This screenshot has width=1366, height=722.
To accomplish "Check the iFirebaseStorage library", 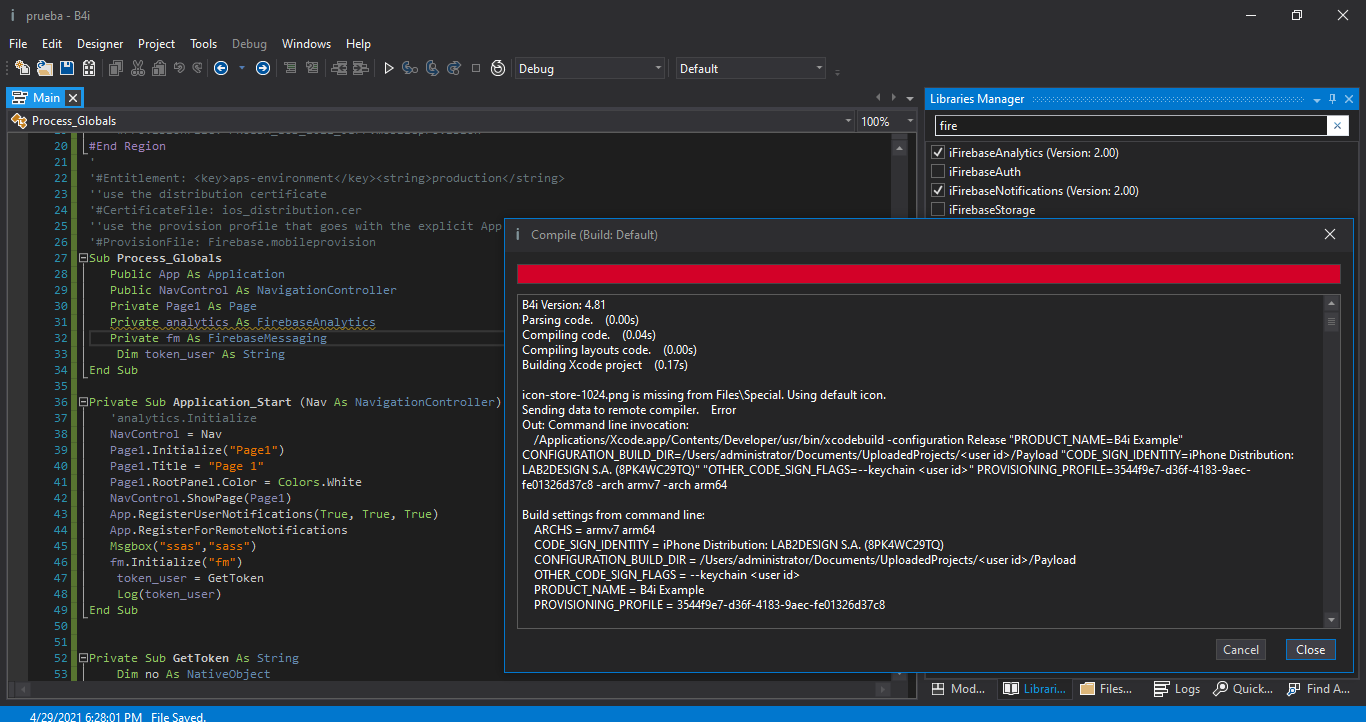I will (938, 210).
